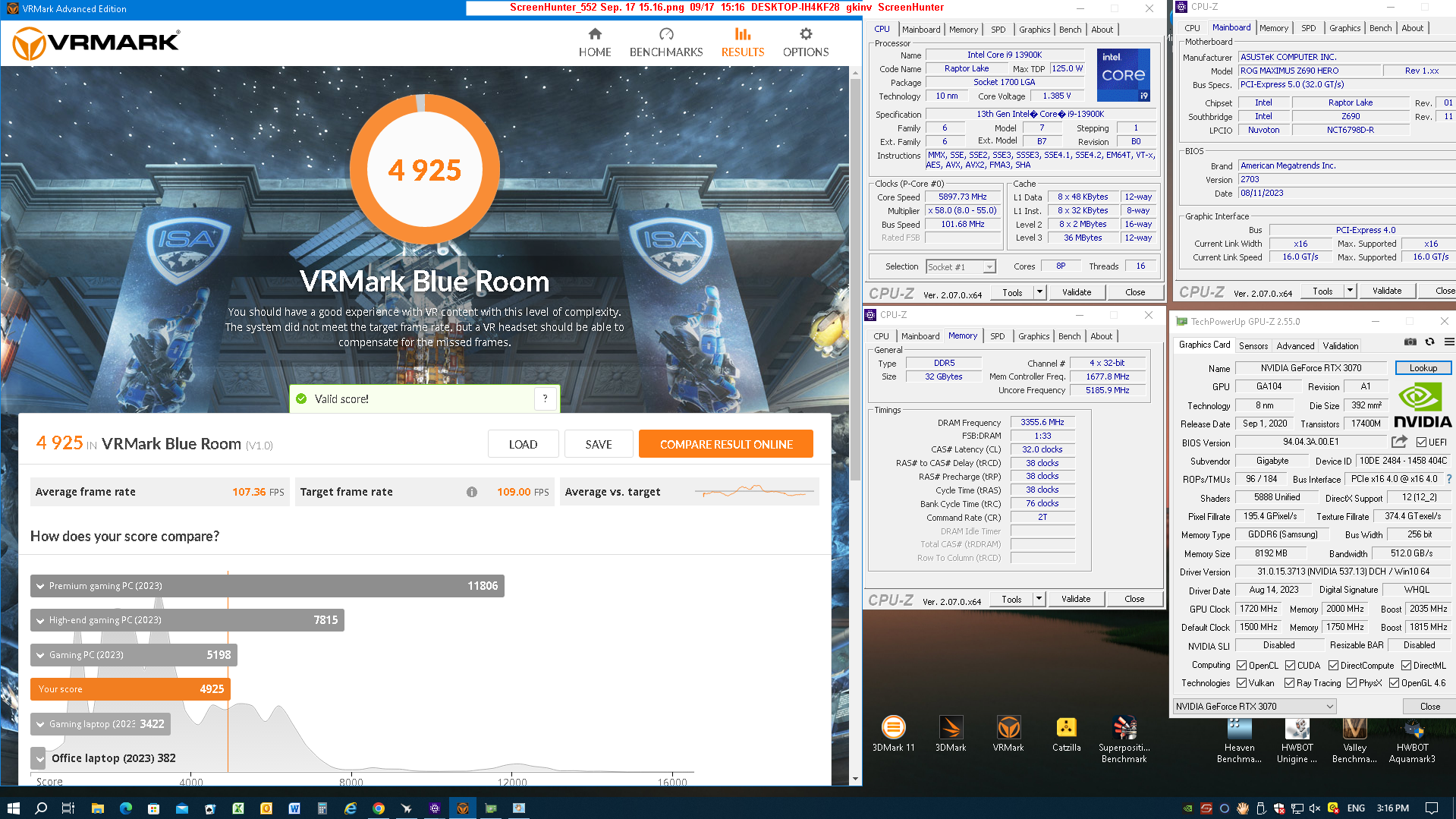Open the HOME section in VRMark
Screen dimensions: 1456x819
(x=594, y=43)
